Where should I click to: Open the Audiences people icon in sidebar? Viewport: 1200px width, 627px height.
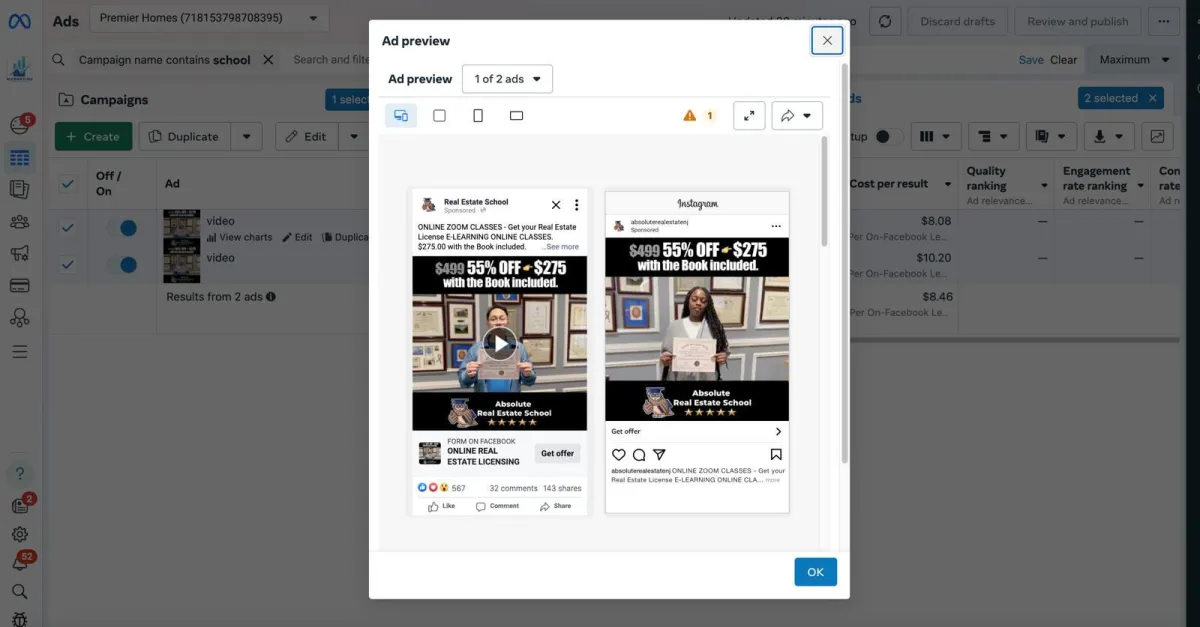click(x=20, y=222)
